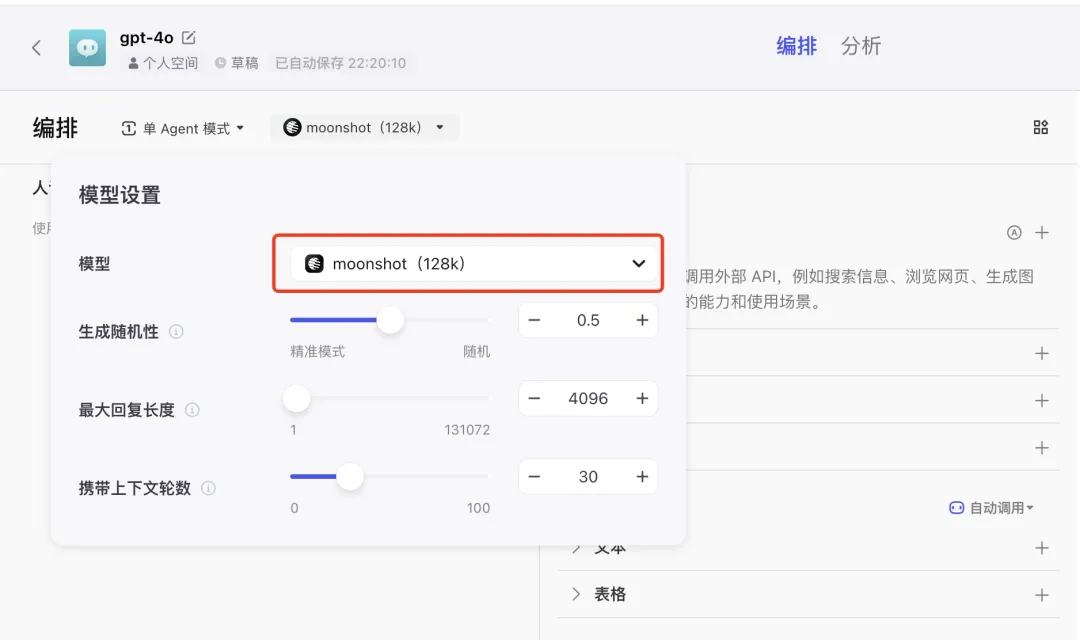Click the 131072 maximum label
Screen dimensions: 1080x640
[467, 430]
